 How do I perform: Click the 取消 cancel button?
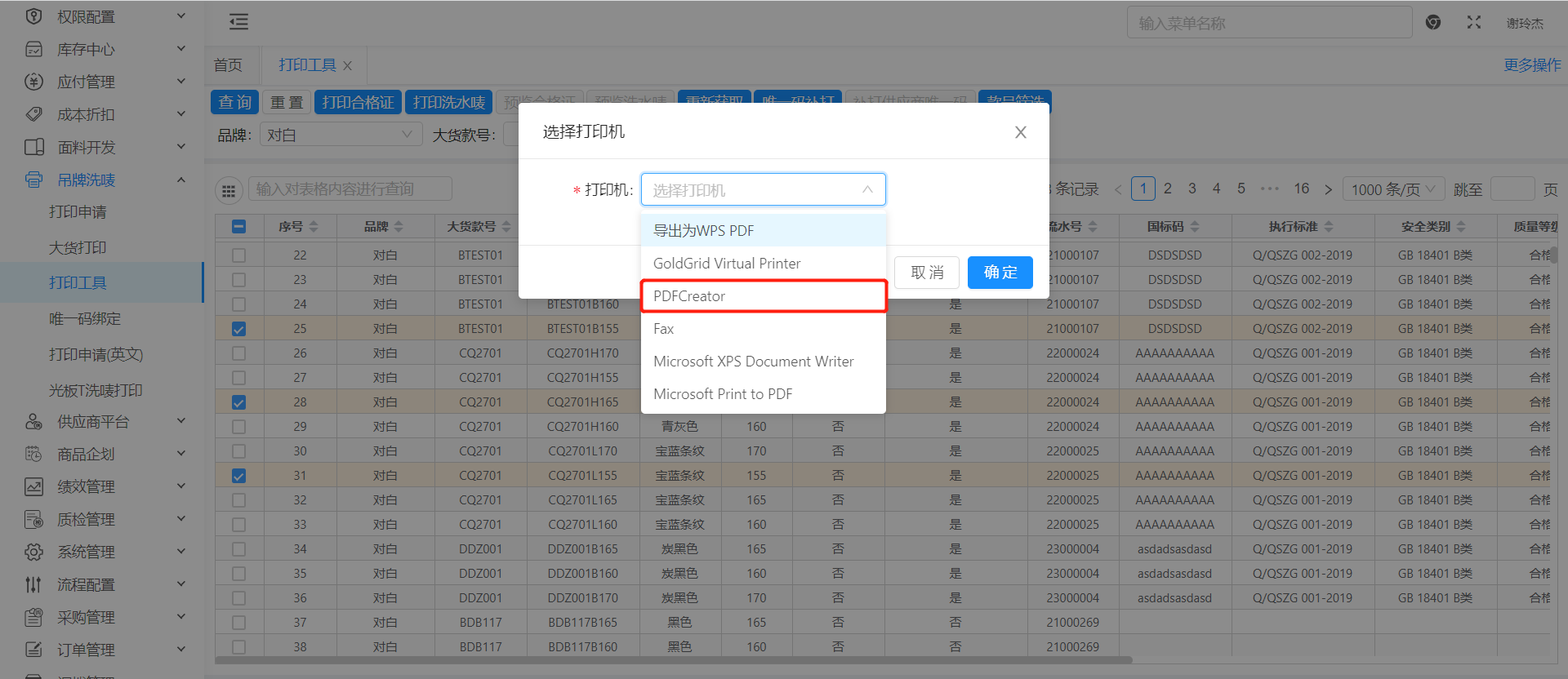pyautogui.click(x=926, y=273)
